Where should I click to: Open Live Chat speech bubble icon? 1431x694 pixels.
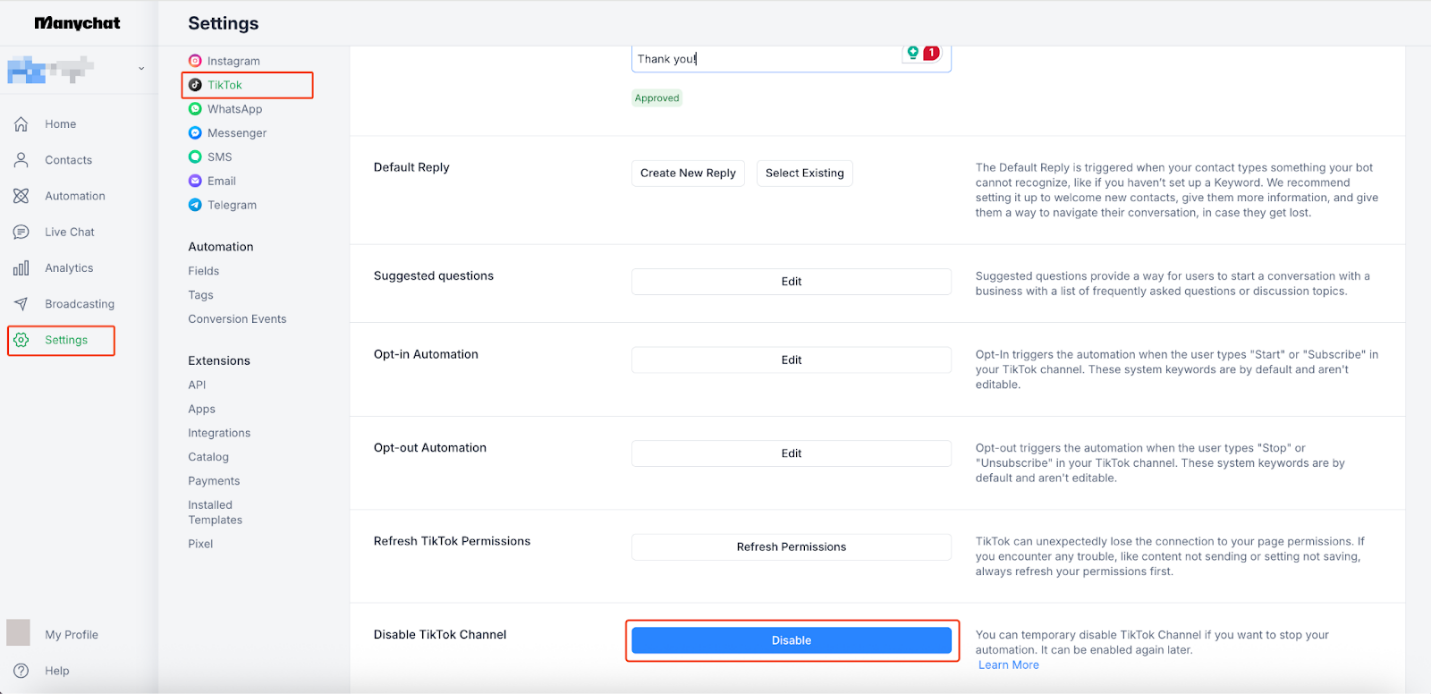pyautogui.click(x=20, y=232)
